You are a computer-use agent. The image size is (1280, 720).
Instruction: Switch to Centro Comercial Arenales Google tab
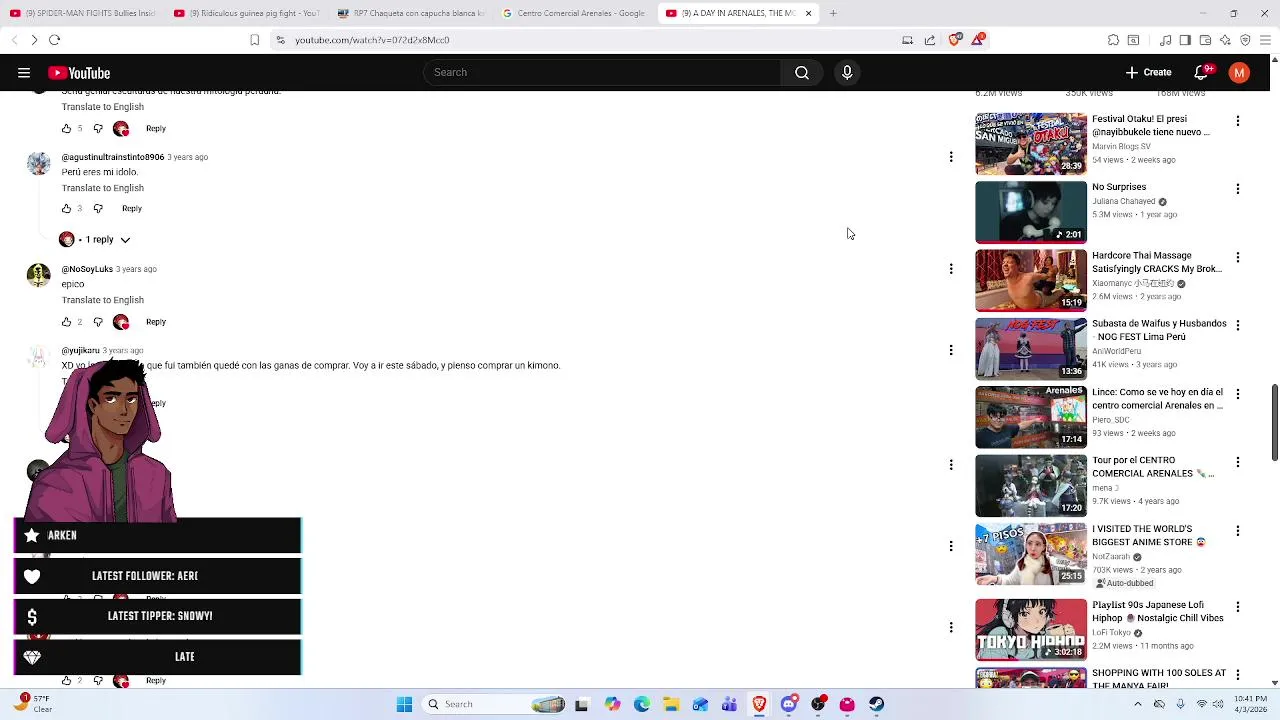tap(574, 13)
